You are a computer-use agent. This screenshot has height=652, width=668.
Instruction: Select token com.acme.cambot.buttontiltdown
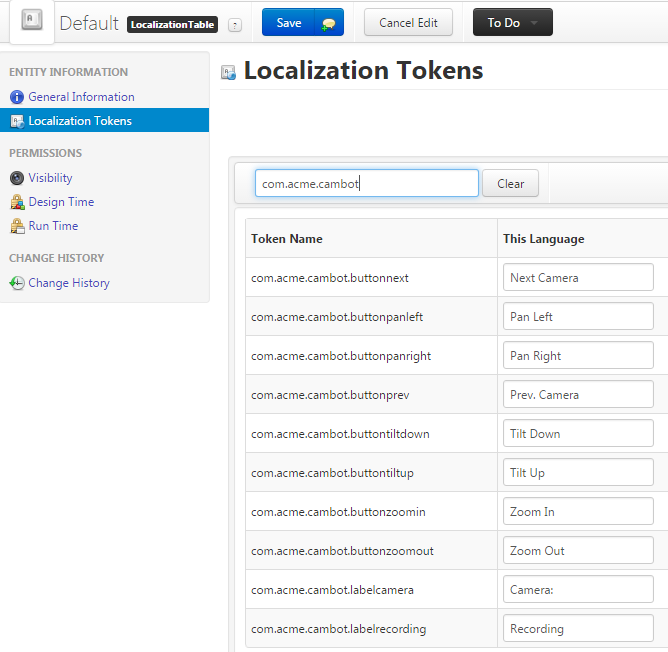340,434
